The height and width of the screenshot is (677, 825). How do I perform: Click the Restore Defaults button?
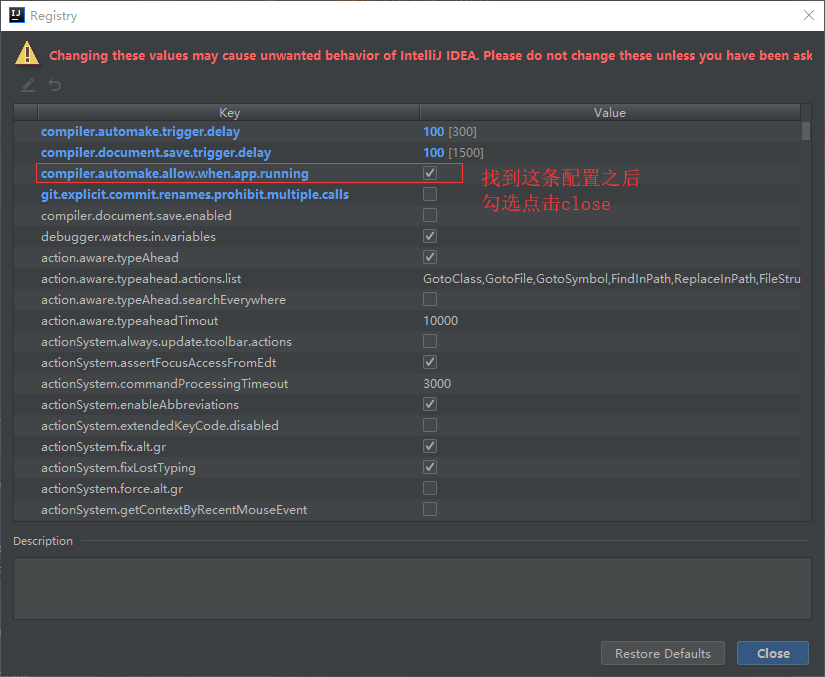click(x=662, y=653)
